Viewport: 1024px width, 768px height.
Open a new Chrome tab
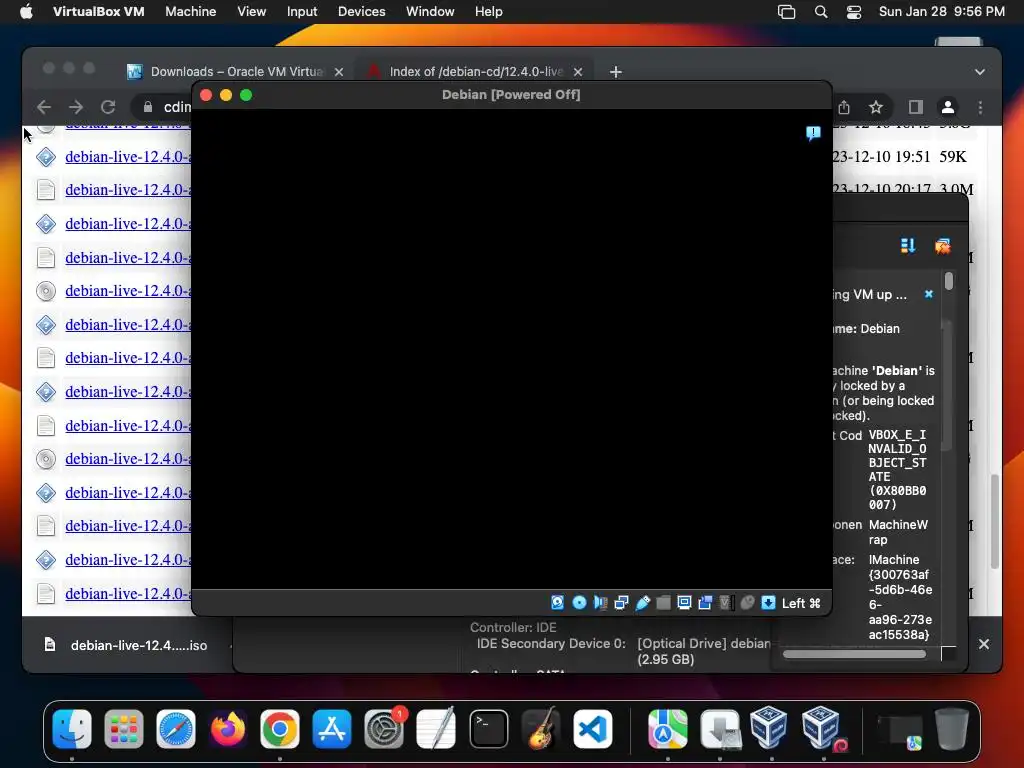[x=615, y=72]
